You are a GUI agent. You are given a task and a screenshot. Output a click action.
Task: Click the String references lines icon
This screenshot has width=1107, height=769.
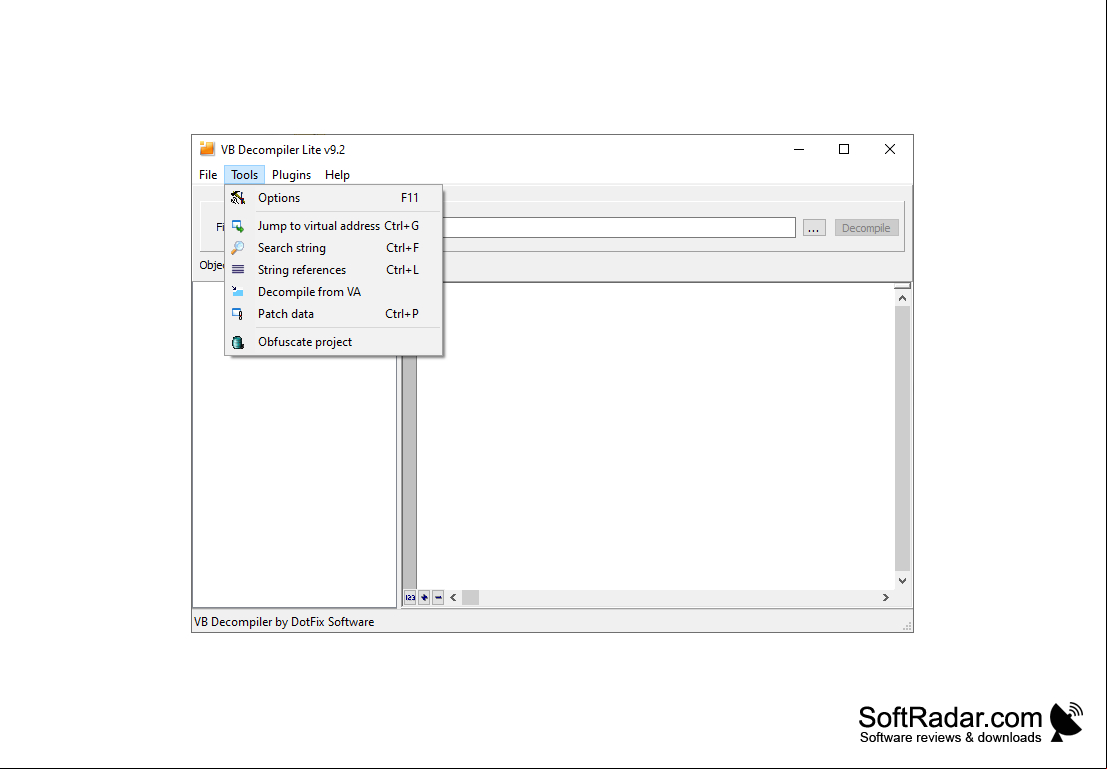coord(238,270)
